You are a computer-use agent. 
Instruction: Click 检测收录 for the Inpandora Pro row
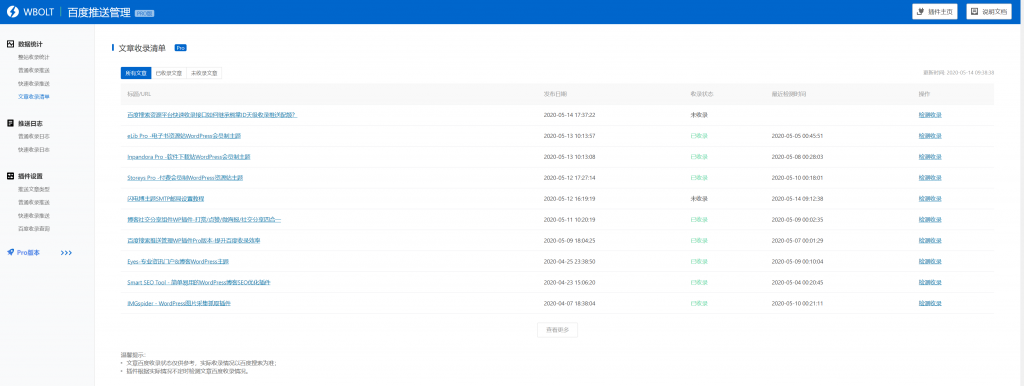coord(930,157)
